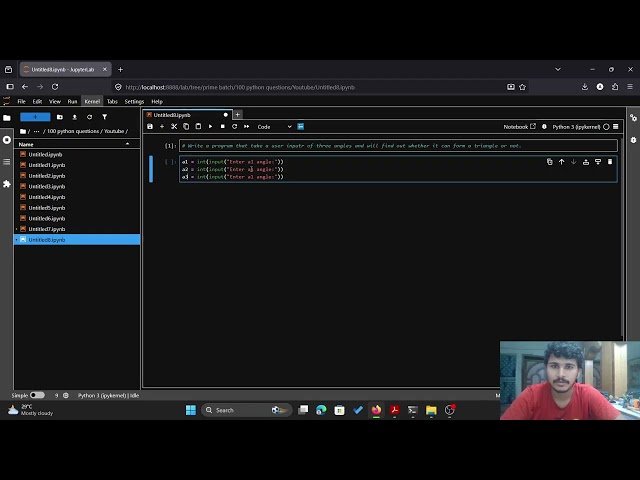Open the debugger panel on right sidebar
This screenshot has height=480, width=640.
[633, 140]
